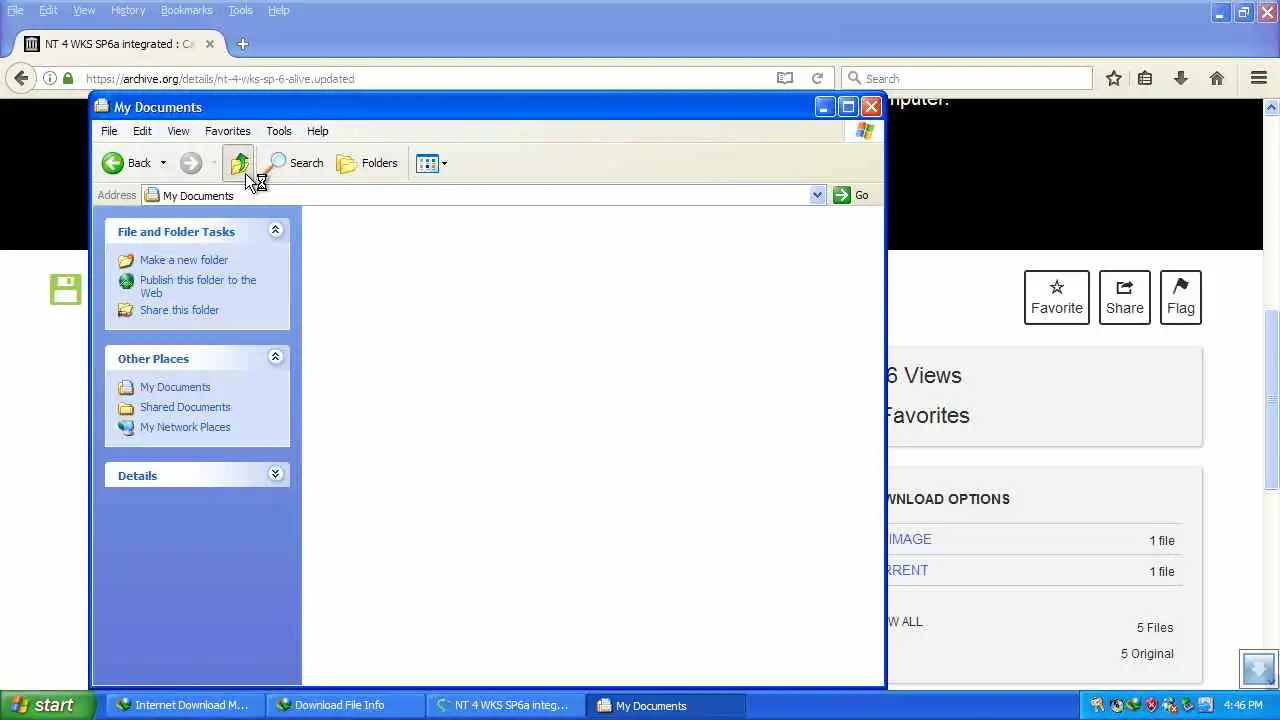Open the Firefox History menu
This screenshot has height=720, width=1280.
tap(128, 10)
